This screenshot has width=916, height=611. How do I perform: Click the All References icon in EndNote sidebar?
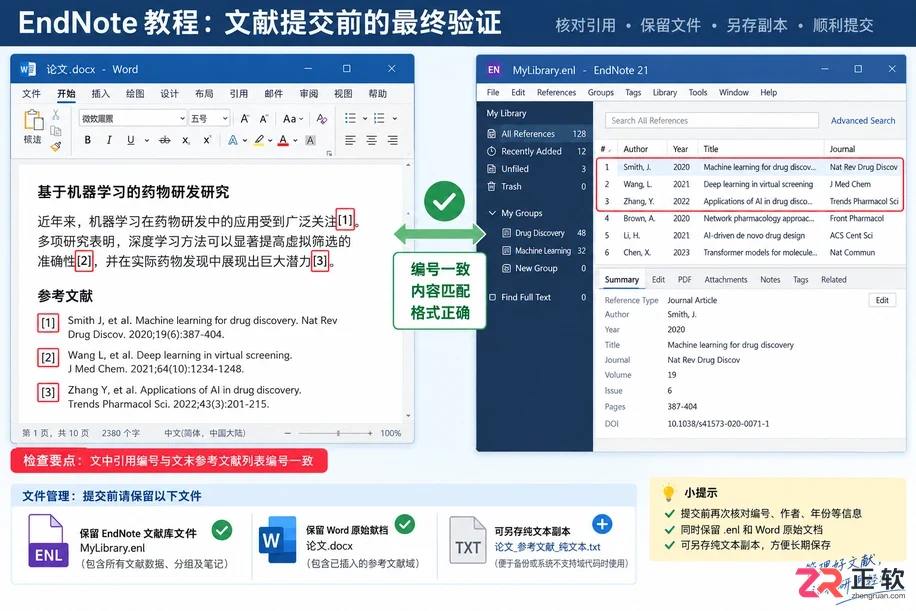tap(492, 134)
